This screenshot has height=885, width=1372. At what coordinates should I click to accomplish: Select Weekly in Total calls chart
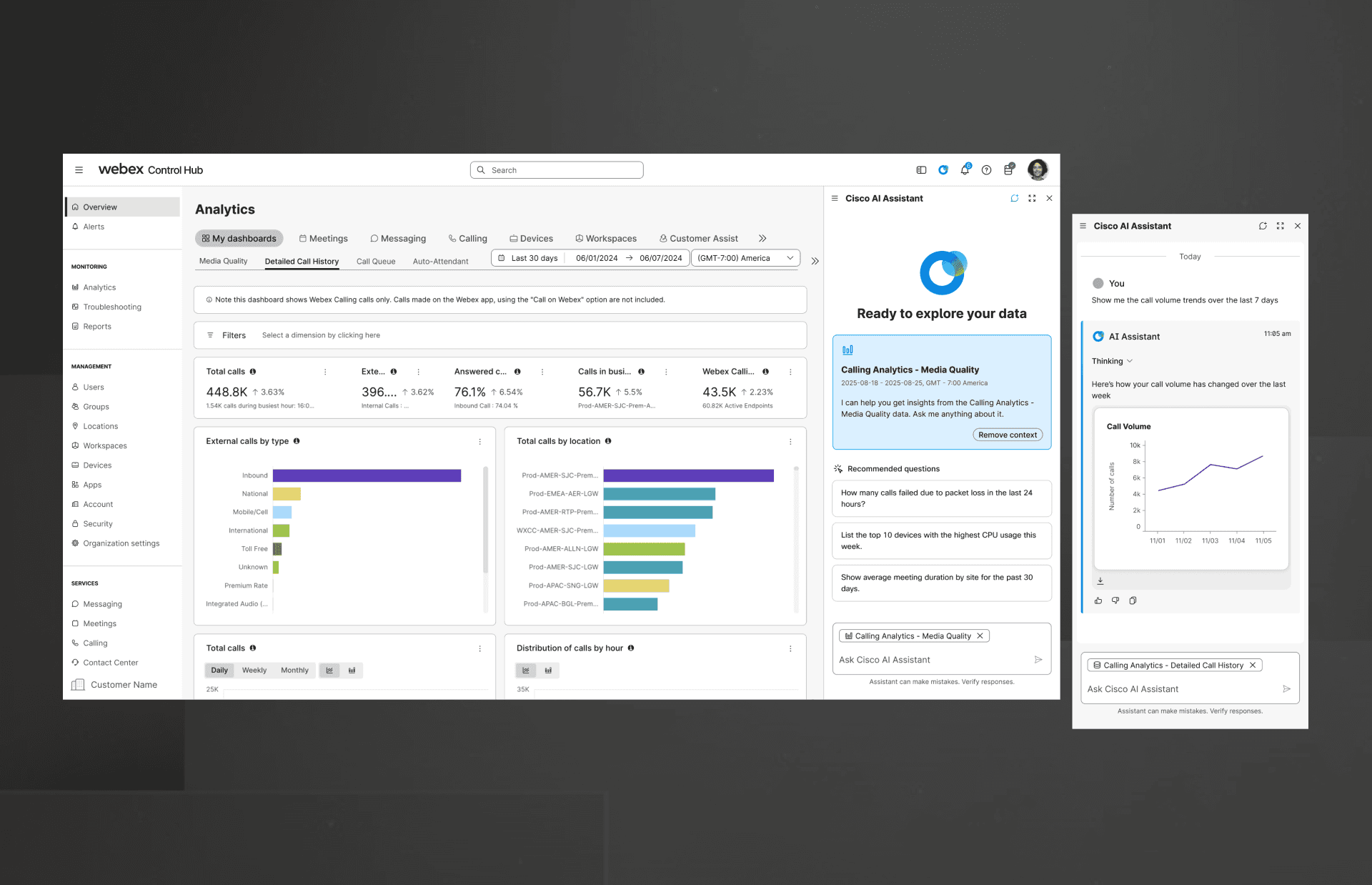point(254,671)
